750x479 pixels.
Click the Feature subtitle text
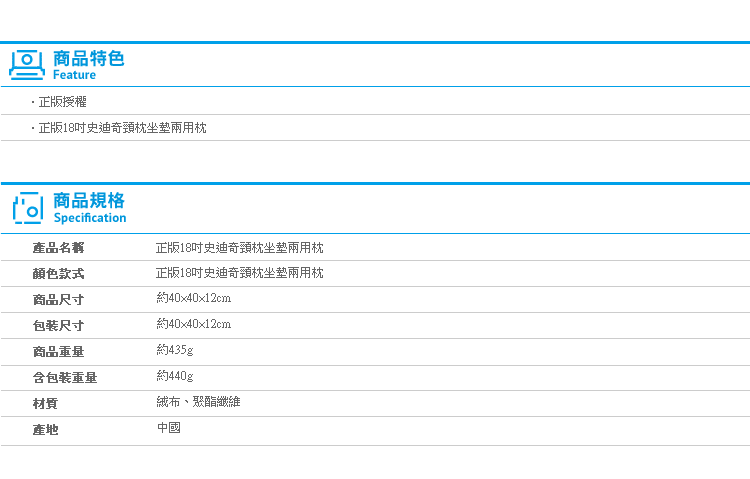74,75
